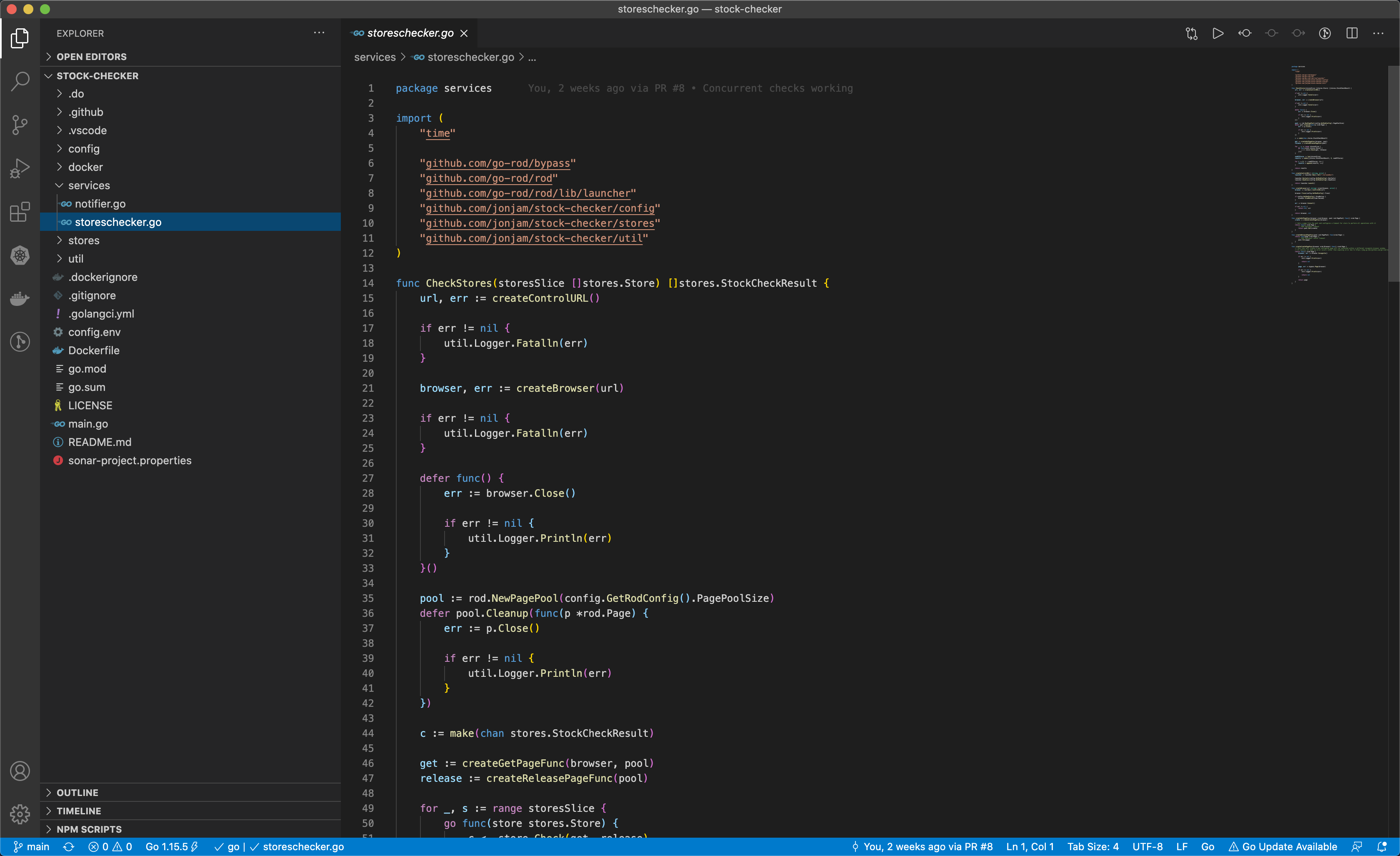Open the Extensions view icon
The image size is (1400, 856).
(20, 211)
